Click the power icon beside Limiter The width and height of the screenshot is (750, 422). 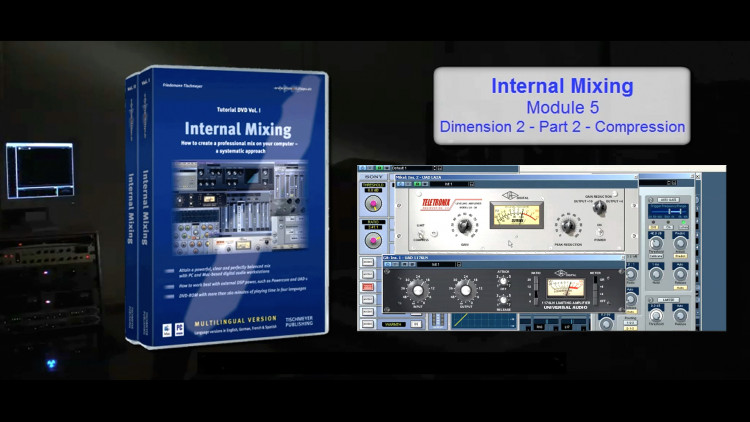[x=651, y=300]
